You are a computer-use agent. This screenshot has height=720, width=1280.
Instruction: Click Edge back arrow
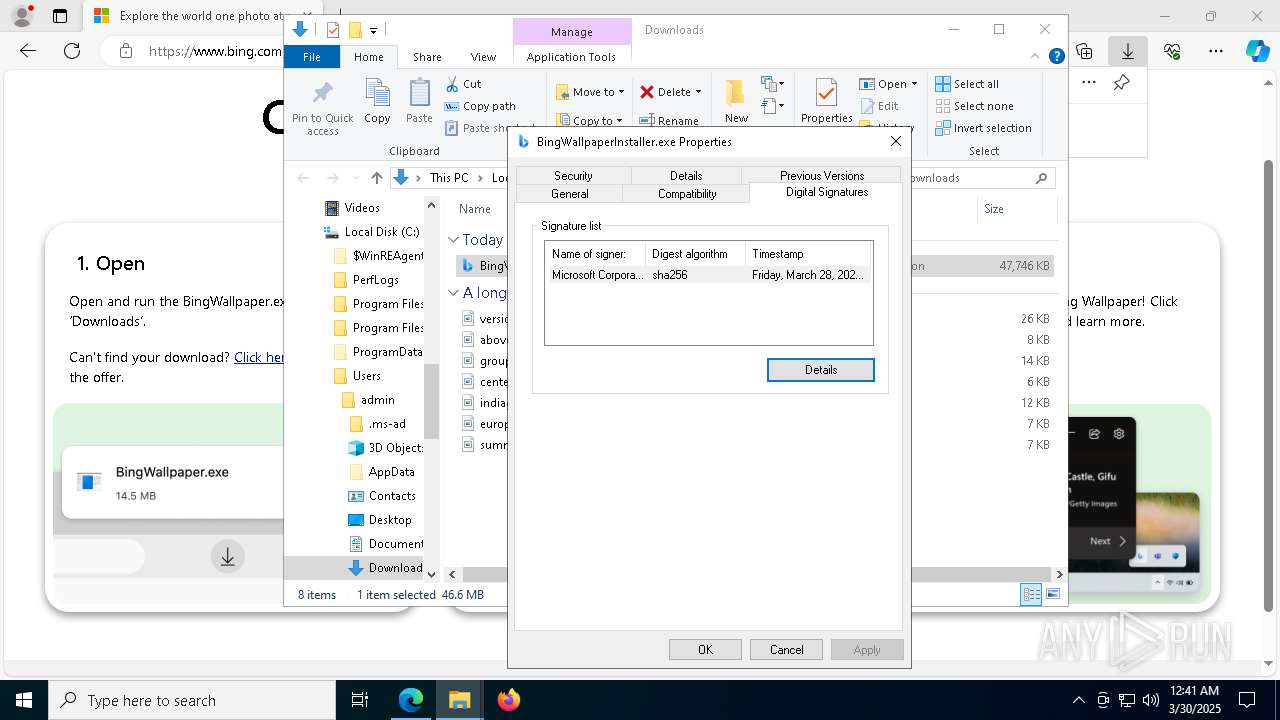click(28, 51)
